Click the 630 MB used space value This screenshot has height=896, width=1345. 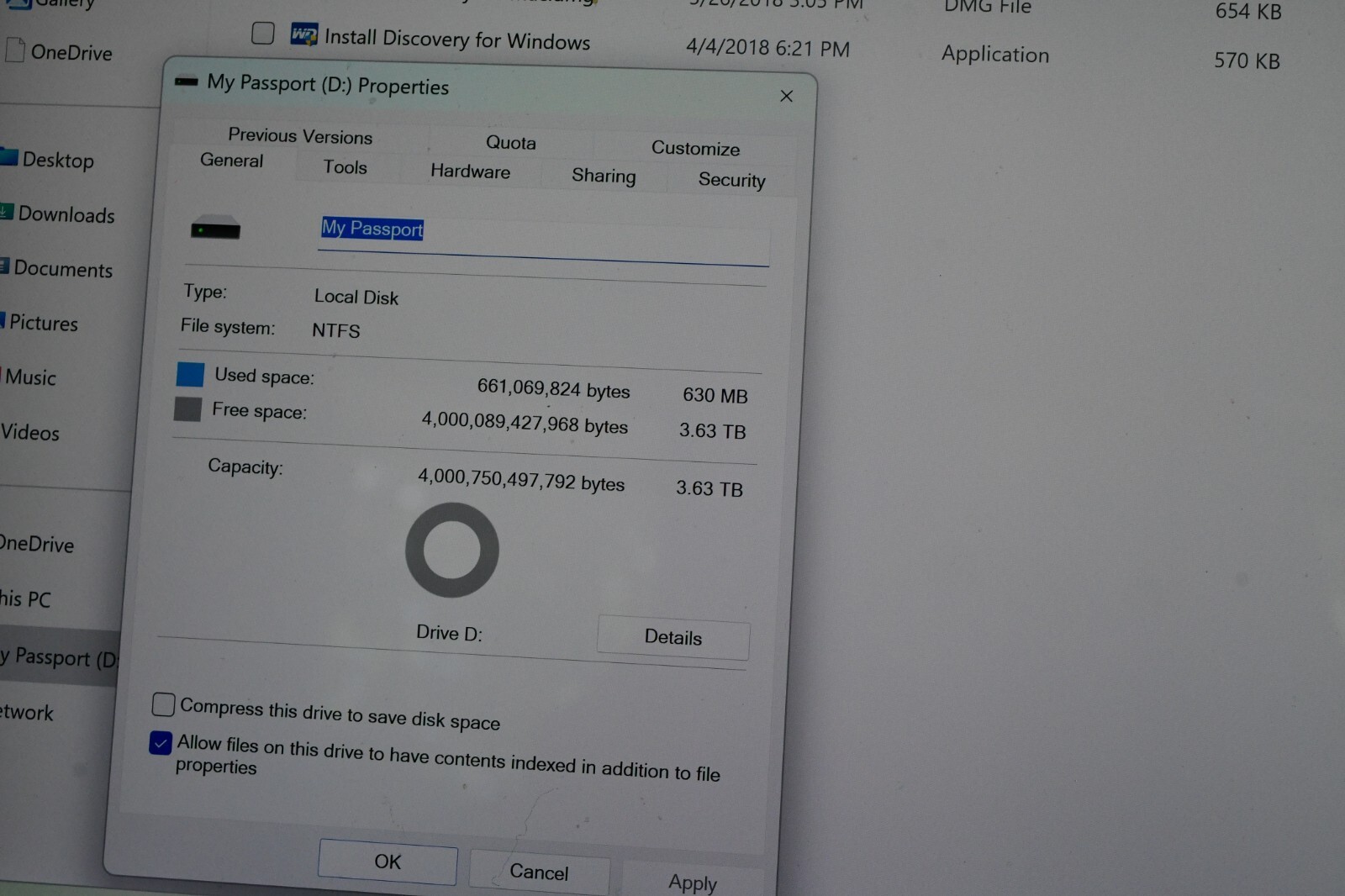[x=715, y=395]
